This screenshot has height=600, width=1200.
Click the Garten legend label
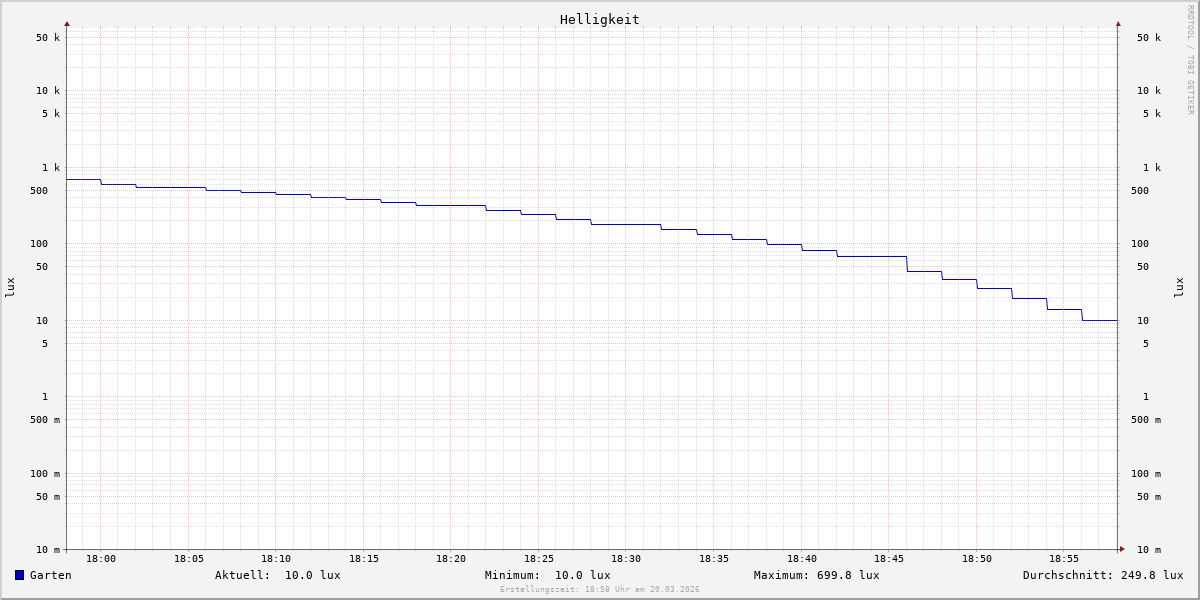51,575
